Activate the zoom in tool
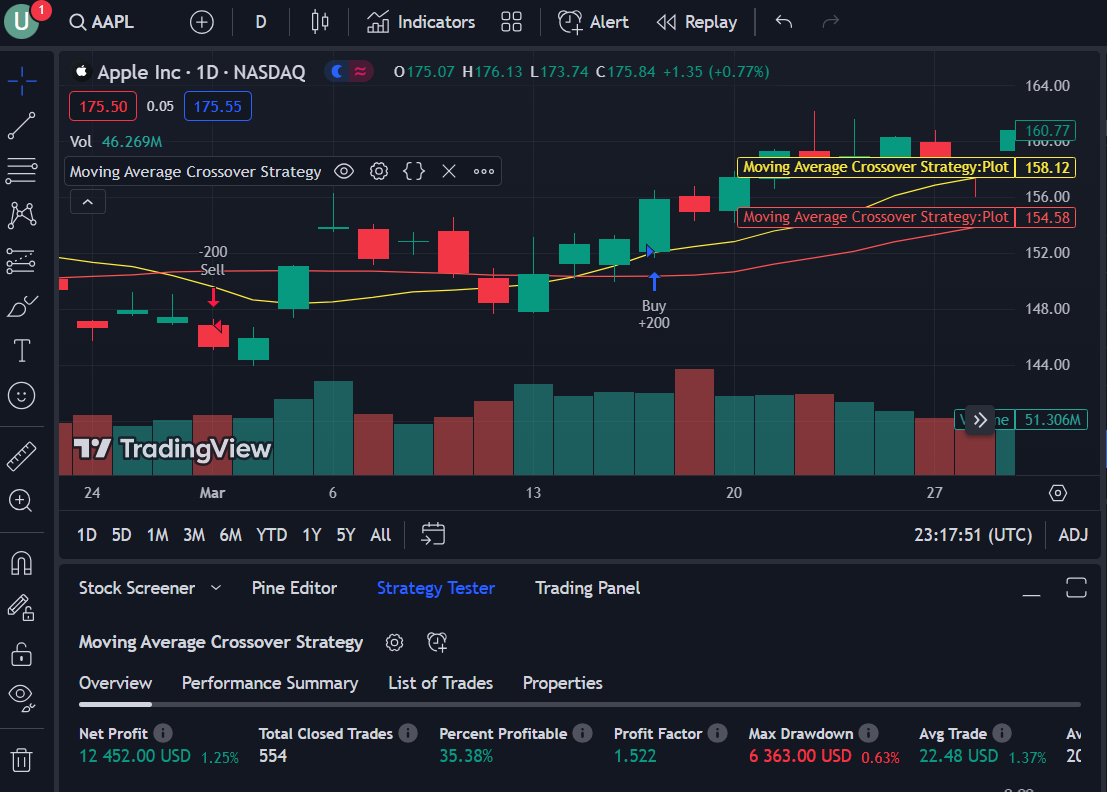 tap(20, 501)
